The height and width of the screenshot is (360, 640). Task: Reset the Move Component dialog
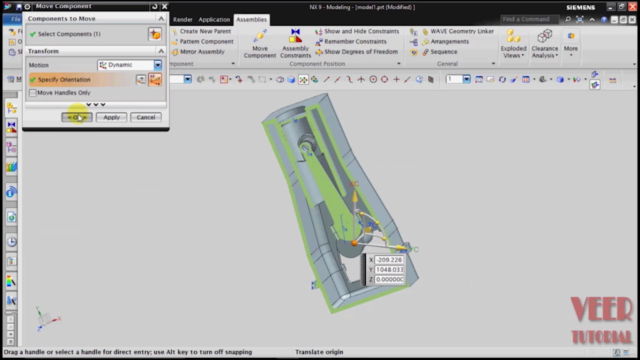click(154, 7)
